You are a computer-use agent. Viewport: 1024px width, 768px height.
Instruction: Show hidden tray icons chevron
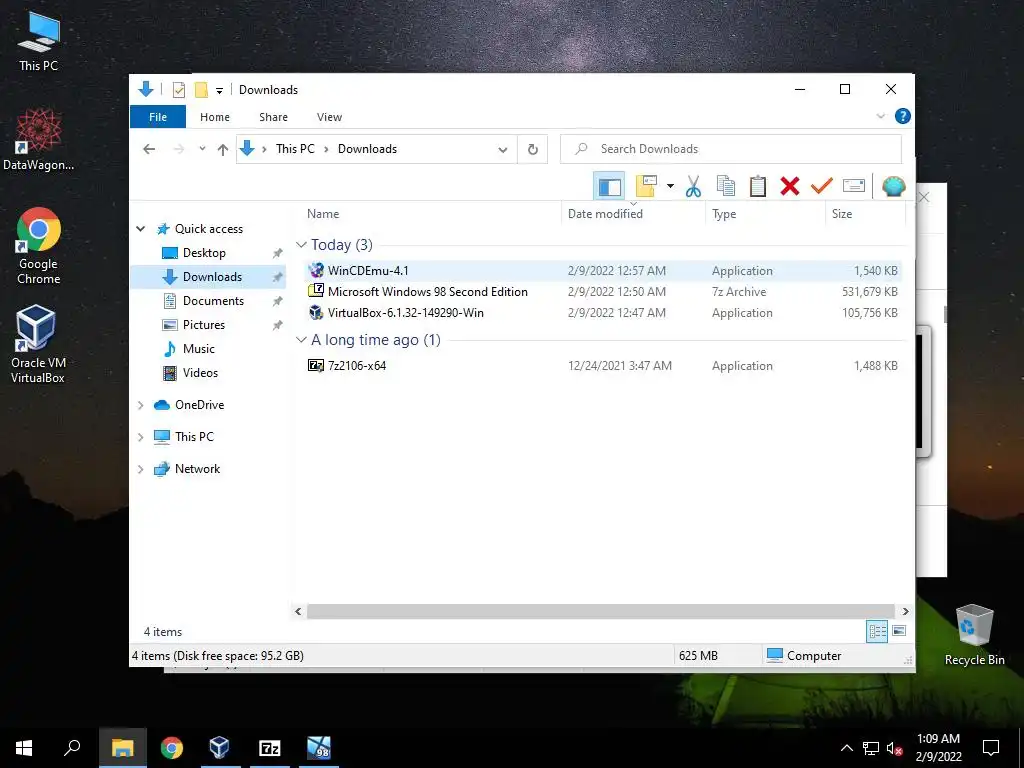(x=846, y=748)
